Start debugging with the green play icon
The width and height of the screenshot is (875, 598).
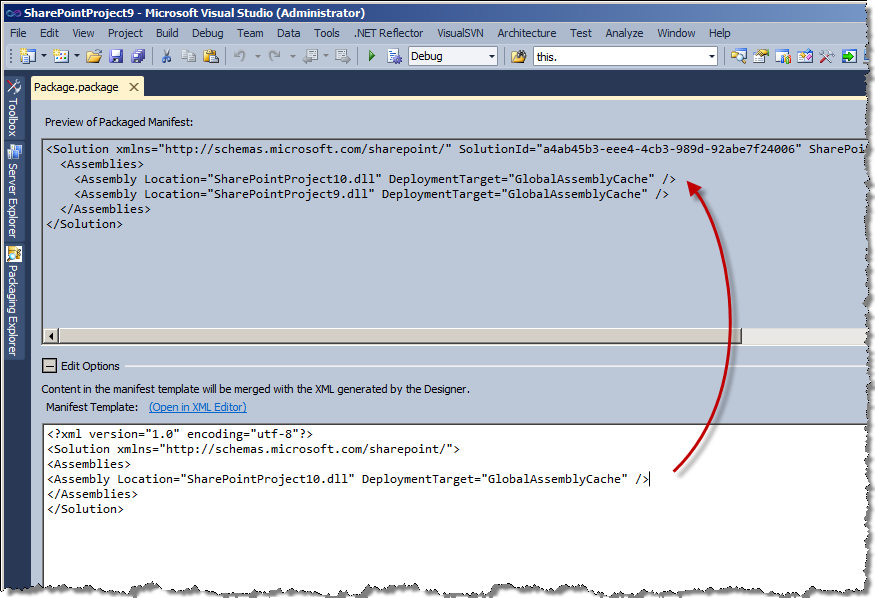372,56
